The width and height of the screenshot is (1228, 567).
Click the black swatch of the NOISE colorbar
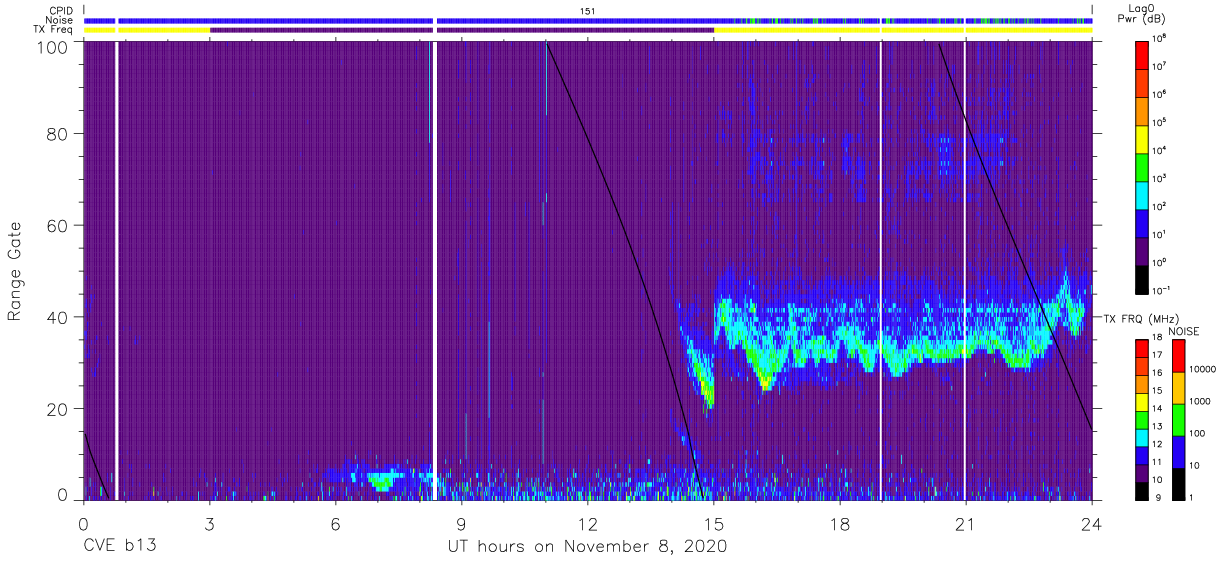tap(1178, 483)
